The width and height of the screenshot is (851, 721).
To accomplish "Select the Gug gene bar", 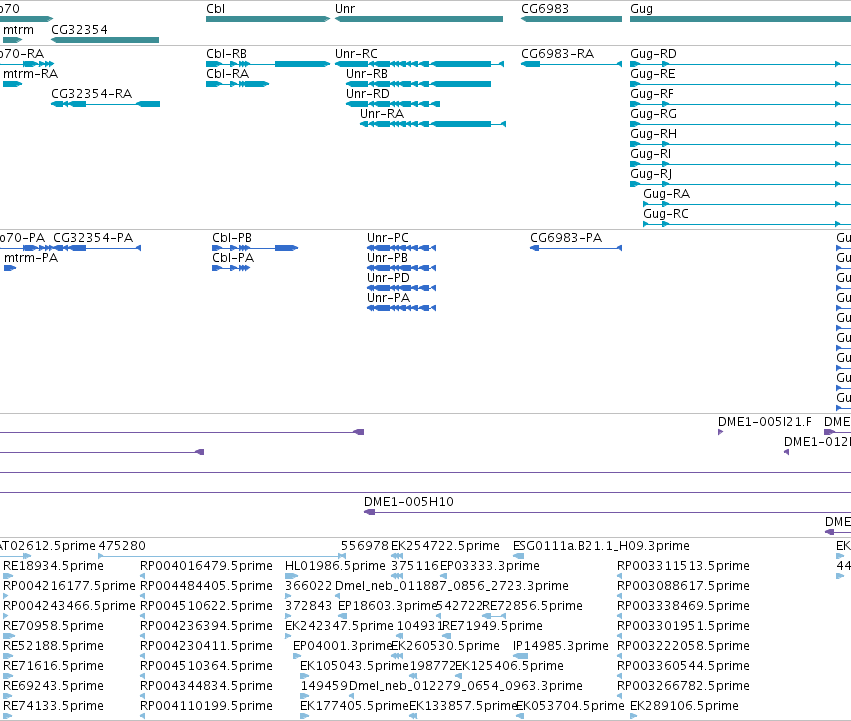I will coord(740,19).
